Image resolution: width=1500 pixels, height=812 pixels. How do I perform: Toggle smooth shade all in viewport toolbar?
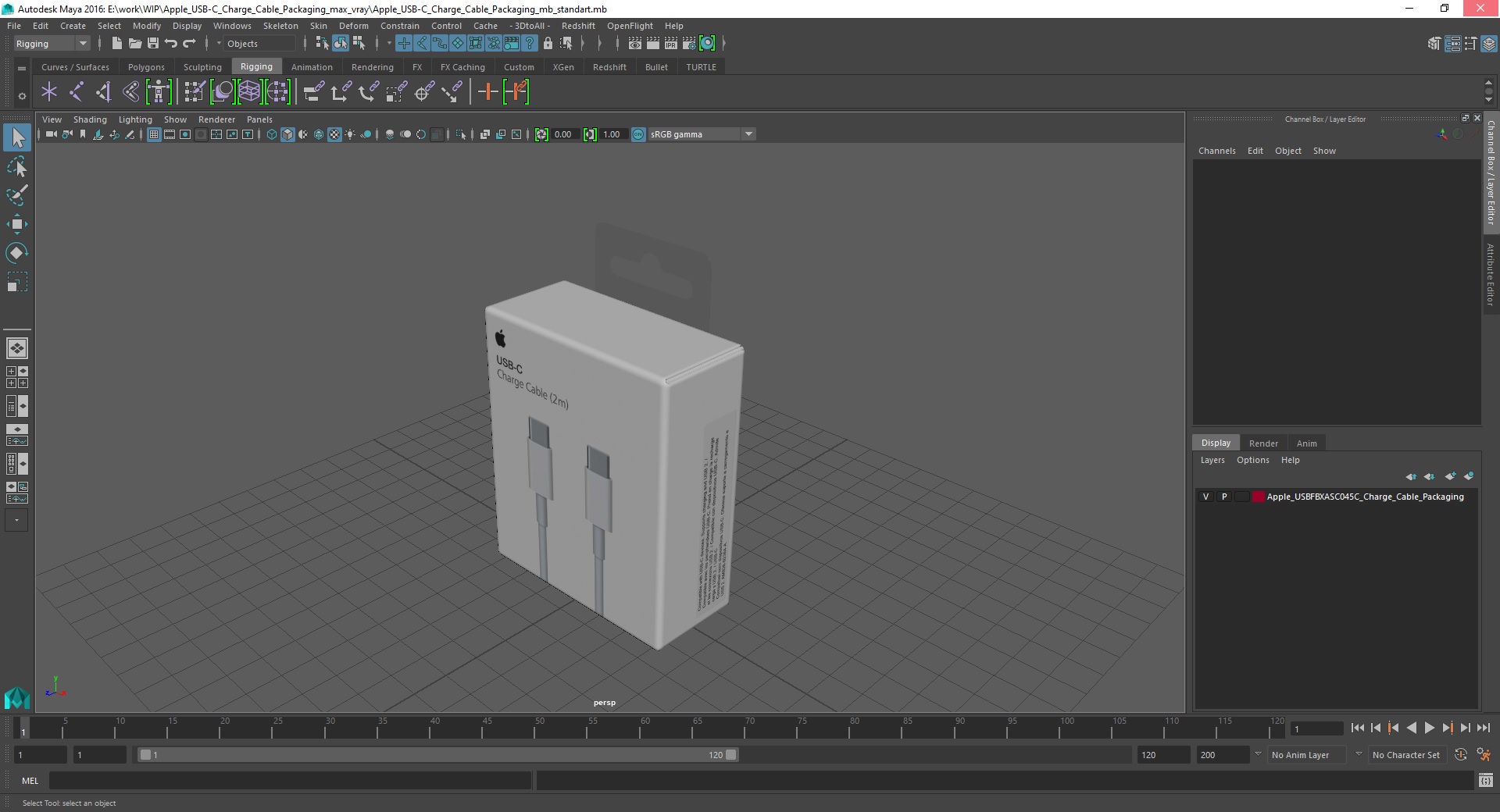point(287,134)
